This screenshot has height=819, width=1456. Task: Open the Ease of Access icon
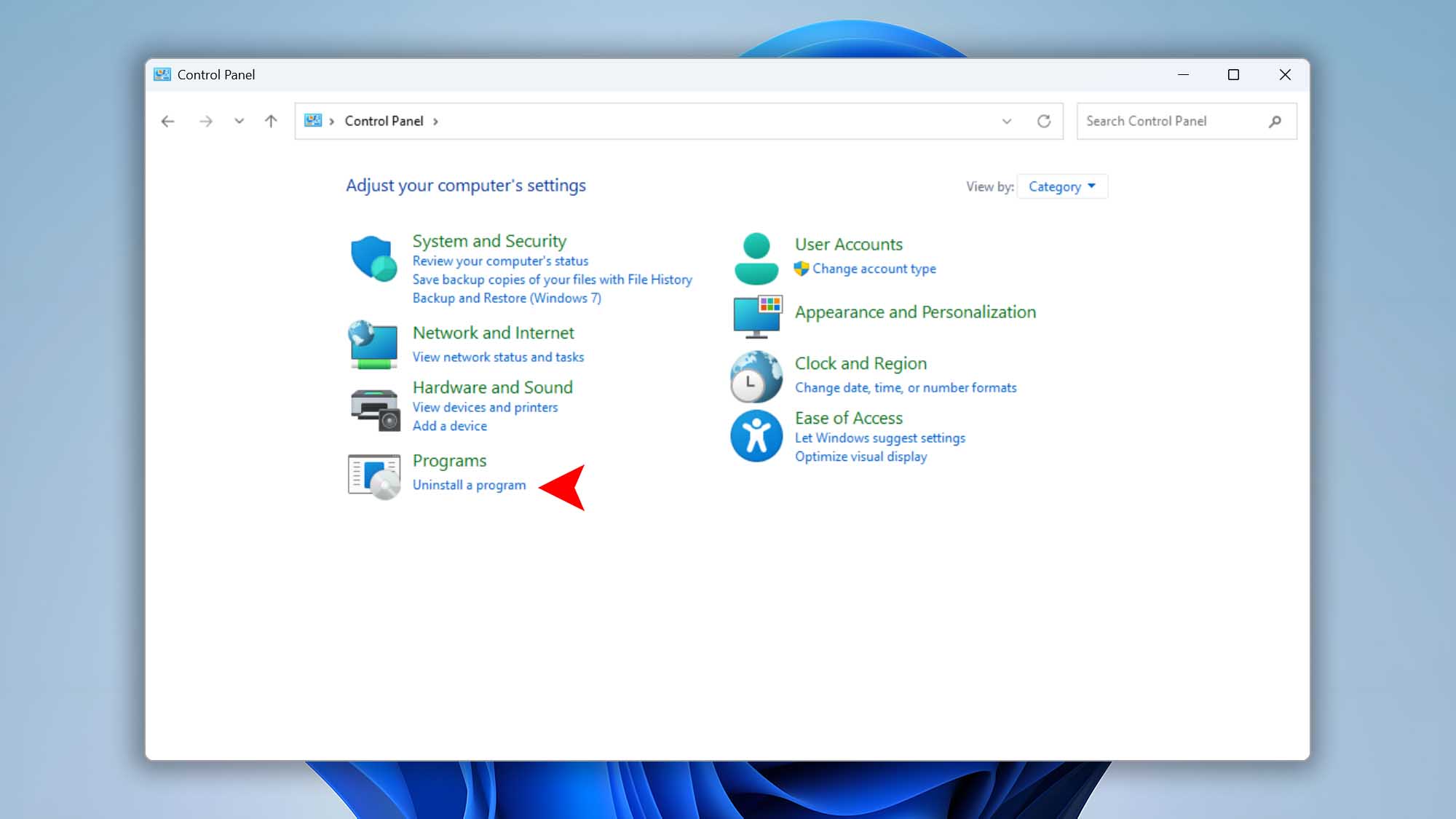(756, 436)
